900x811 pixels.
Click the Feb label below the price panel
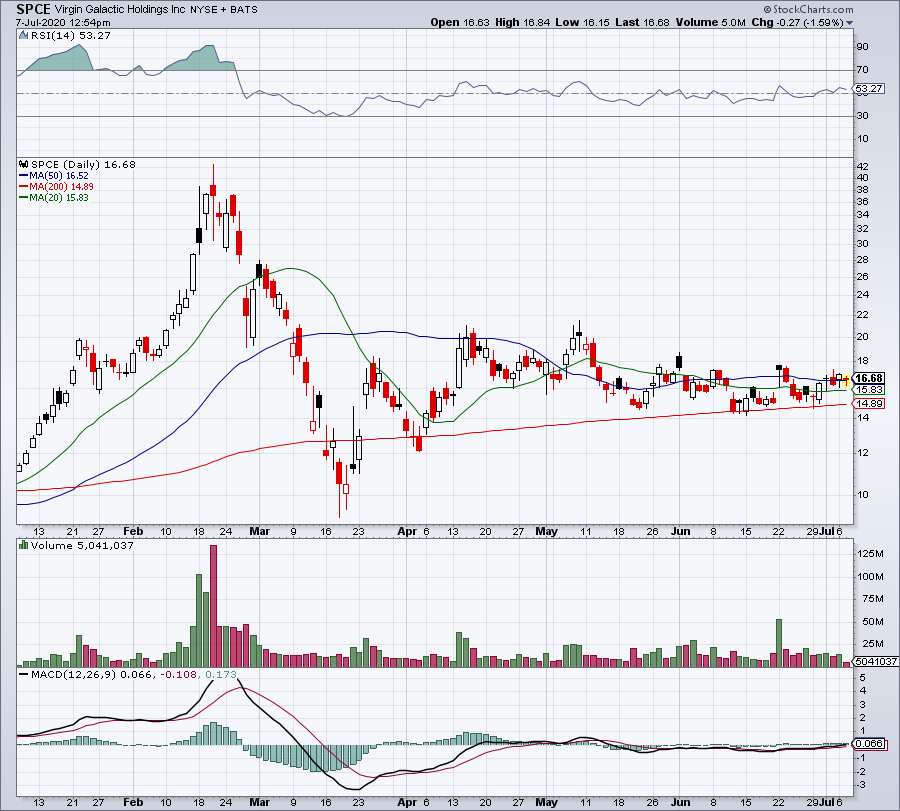[133, 531]
